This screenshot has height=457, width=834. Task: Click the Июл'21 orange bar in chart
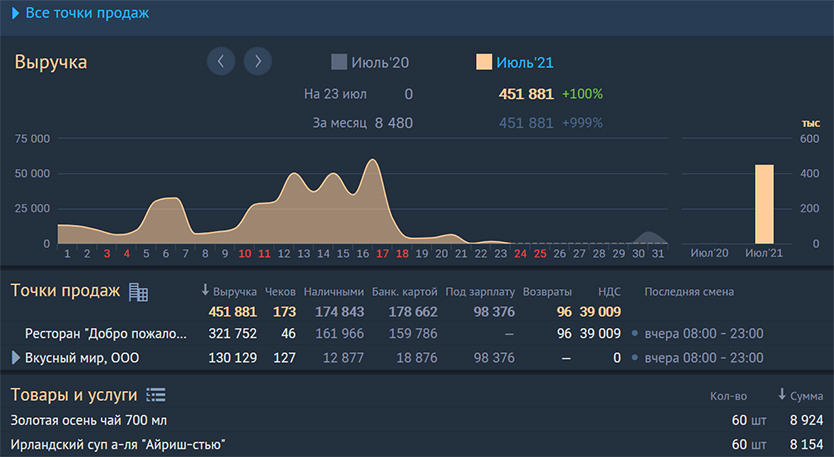coord(764,204)
